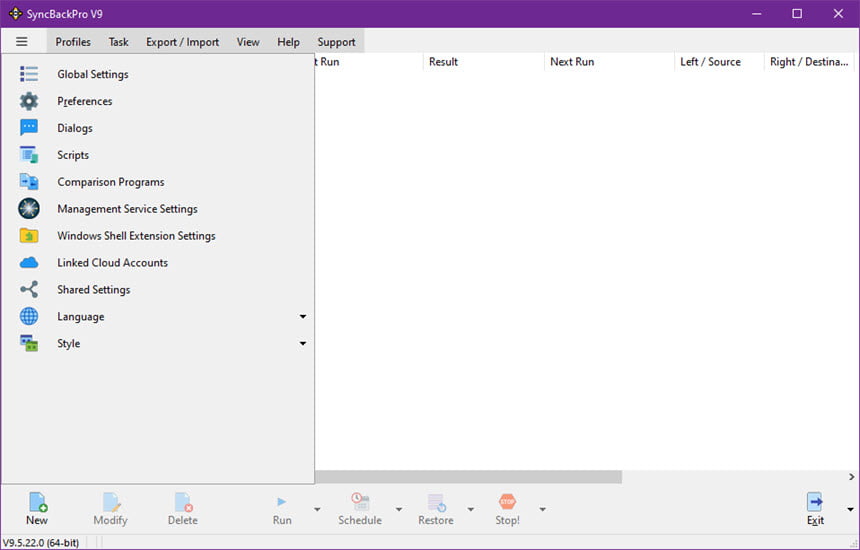Open the View menu
The image size is (860, 550).
click(x=248, y=42)
